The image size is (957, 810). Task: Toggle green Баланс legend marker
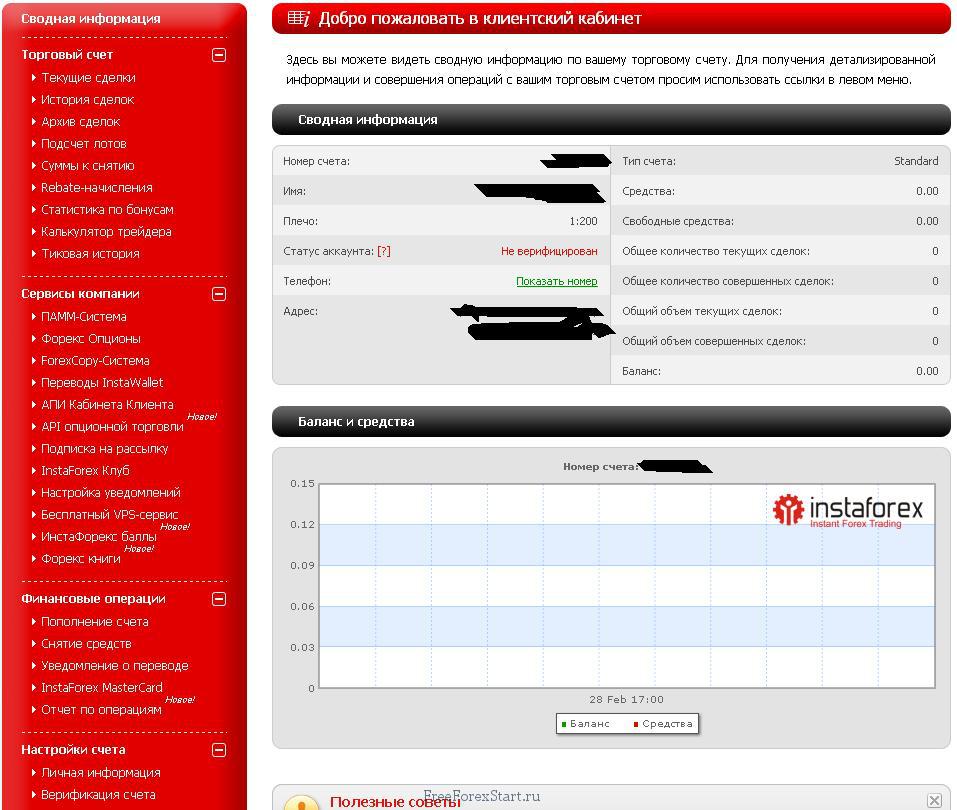click(565, 724)
